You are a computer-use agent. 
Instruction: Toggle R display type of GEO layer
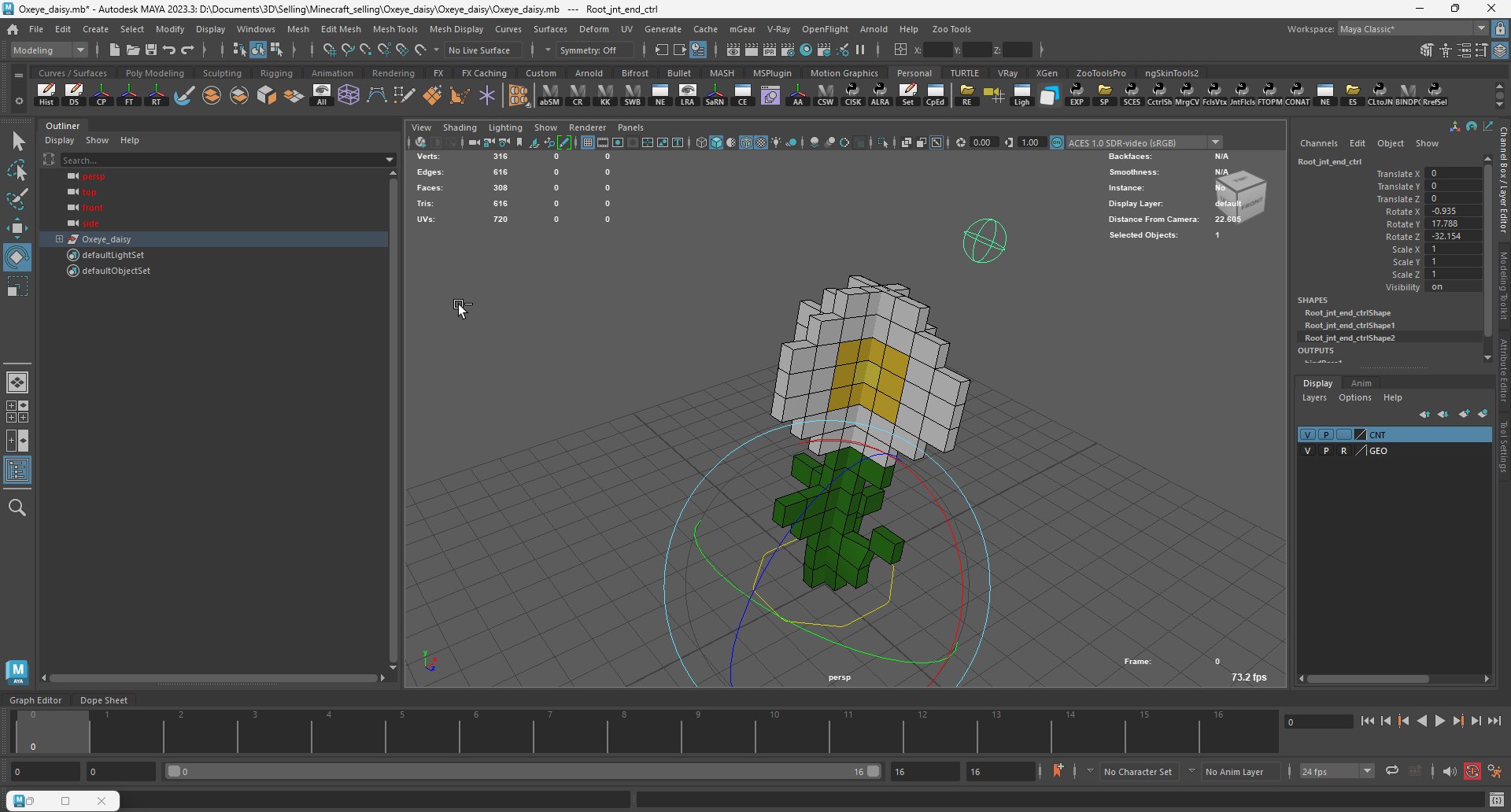click(1343, 451)
